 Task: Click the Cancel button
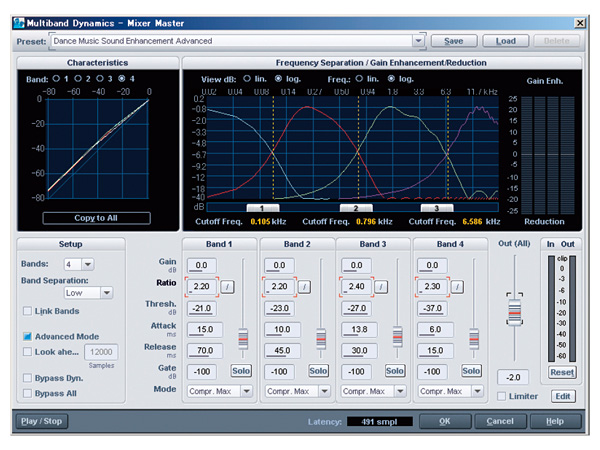(500, 421)
